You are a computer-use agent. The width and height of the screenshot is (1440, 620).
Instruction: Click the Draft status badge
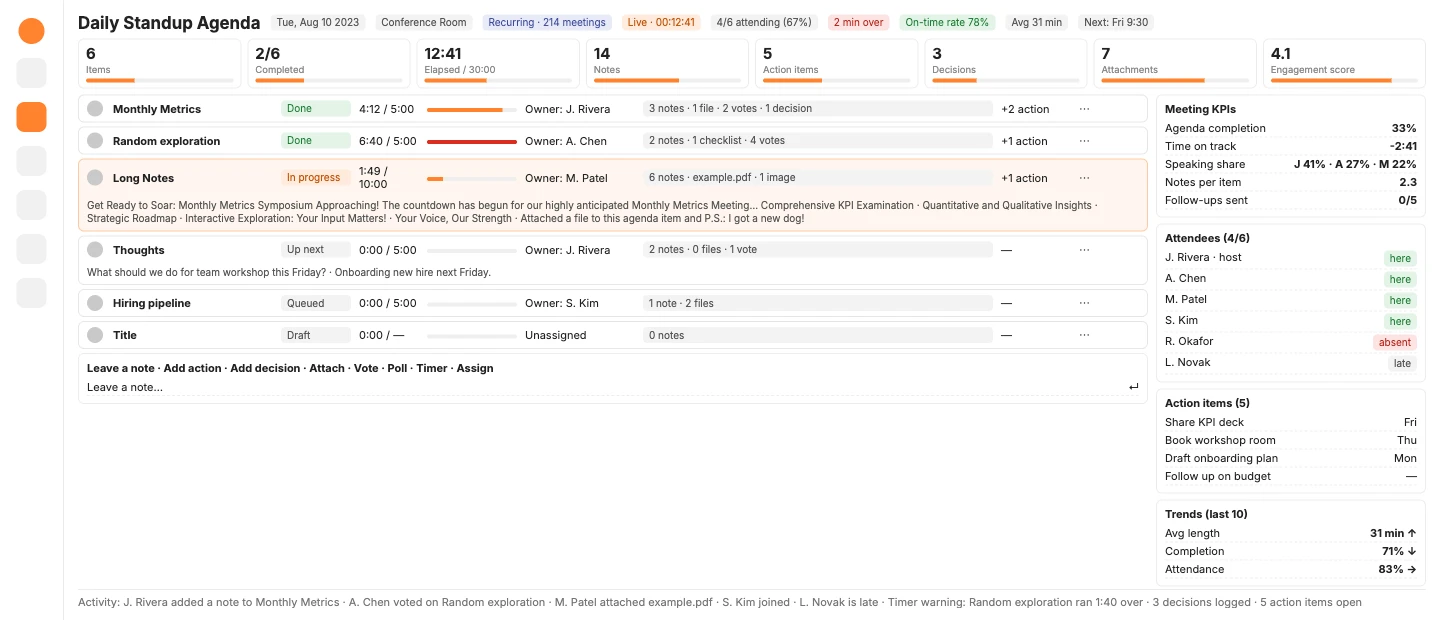pos(316,335)
